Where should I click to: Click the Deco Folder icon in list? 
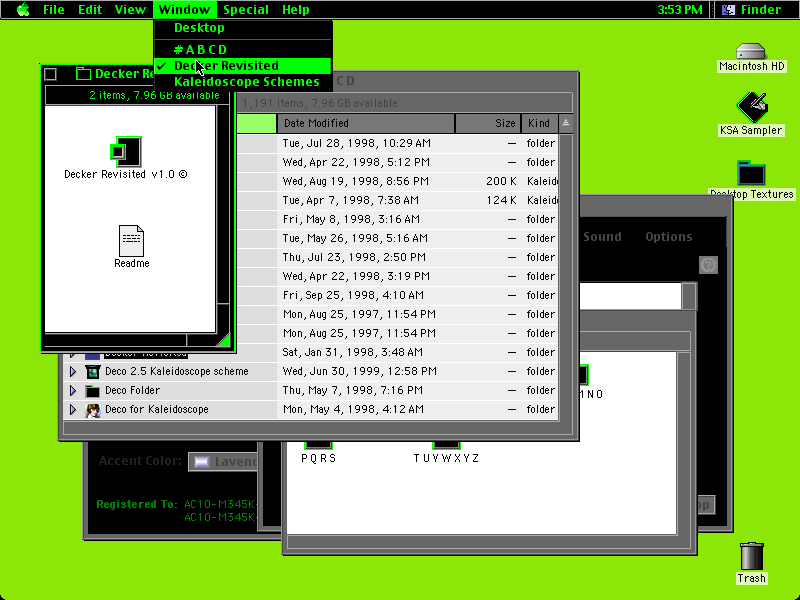92,391
